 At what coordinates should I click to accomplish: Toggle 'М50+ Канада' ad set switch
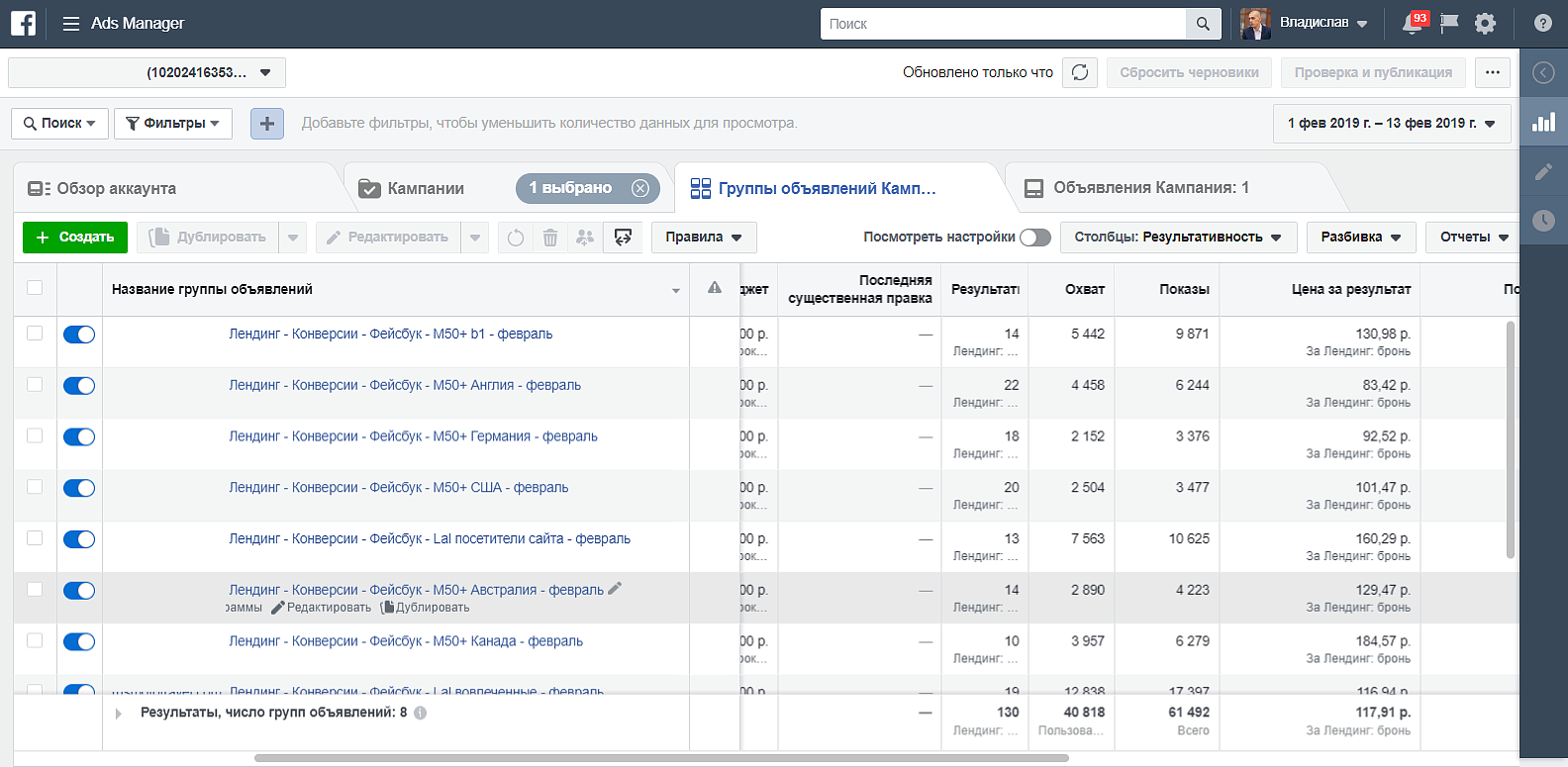click(x=79, y=641)
